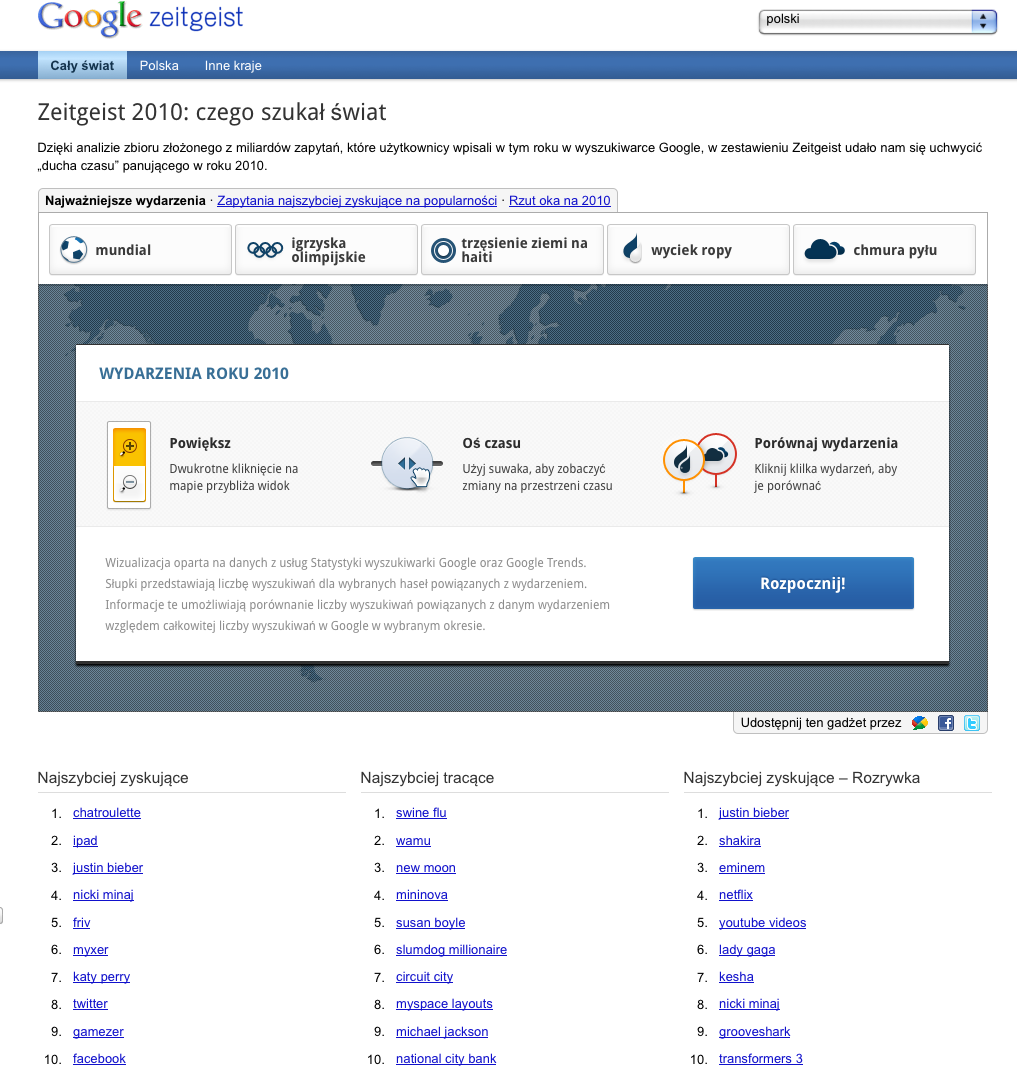The width and height of the screenshot is (1017, 1088).
Task: Share the gadget via Facebook icon
Action: [946, 723]
